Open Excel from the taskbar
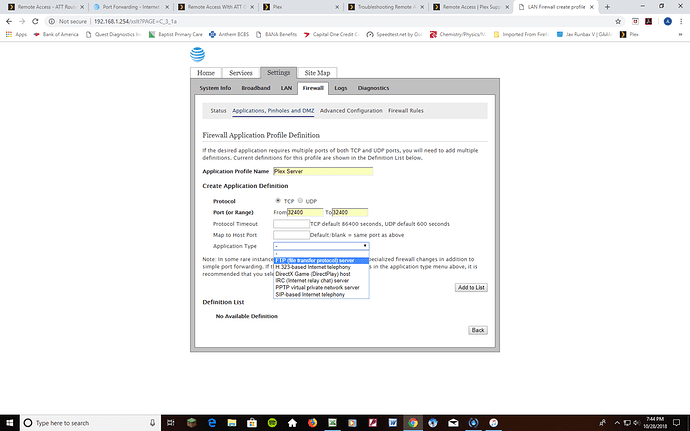 (332, 423)
